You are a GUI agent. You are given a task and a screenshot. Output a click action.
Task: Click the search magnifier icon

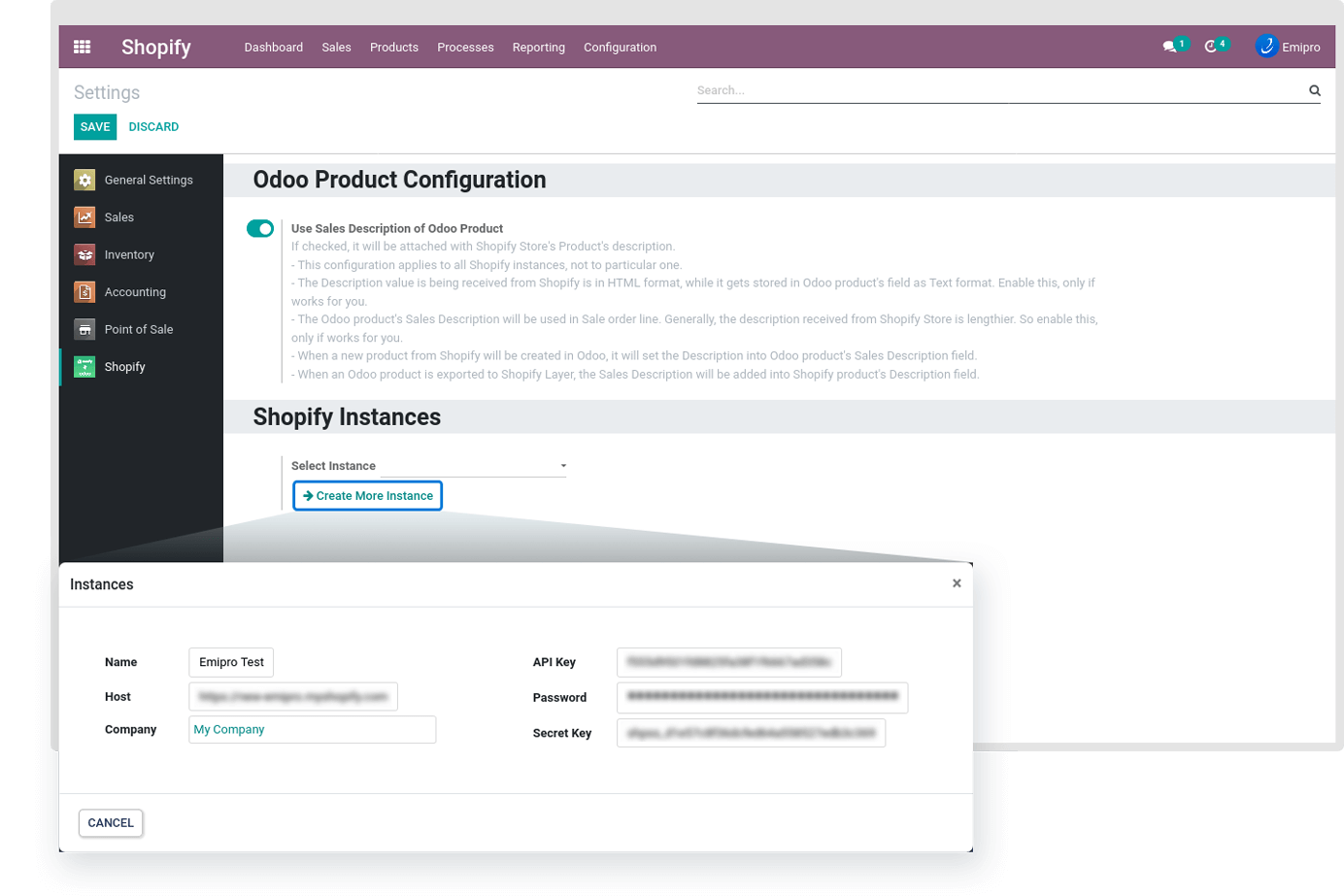[x=1314, y=90]
